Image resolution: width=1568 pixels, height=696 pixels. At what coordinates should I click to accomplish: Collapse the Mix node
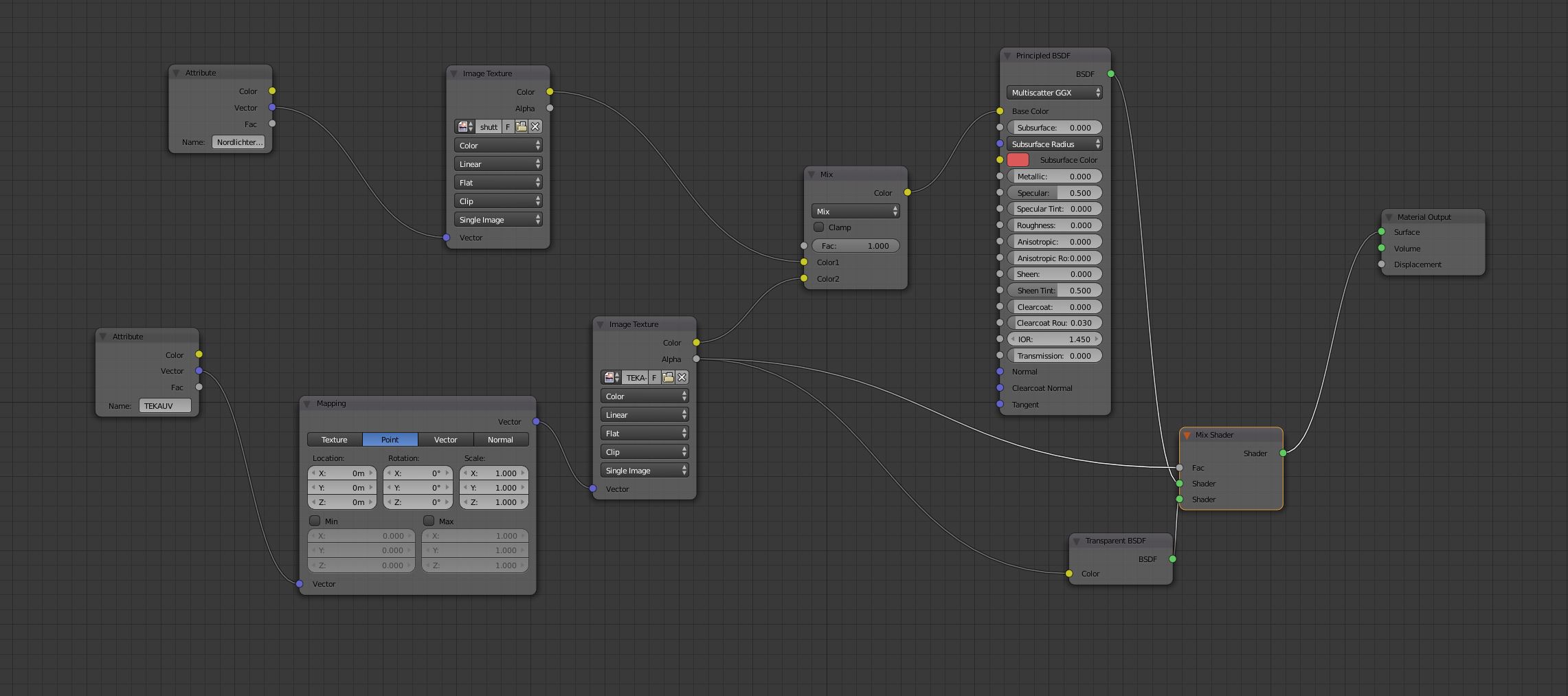[811, 175]
